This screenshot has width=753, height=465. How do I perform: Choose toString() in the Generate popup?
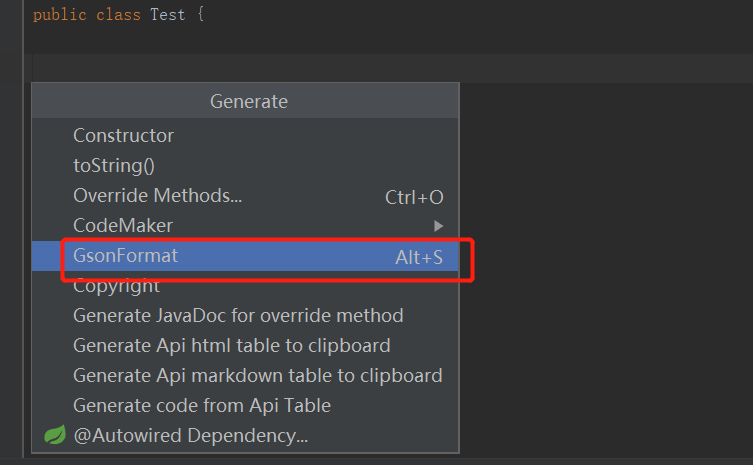pos(113,165)
